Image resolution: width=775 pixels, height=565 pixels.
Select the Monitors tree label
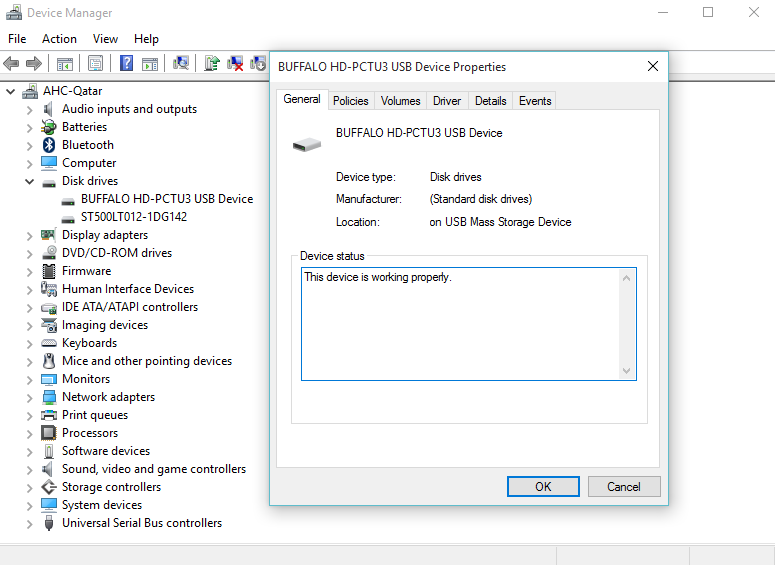click(86, 379)
